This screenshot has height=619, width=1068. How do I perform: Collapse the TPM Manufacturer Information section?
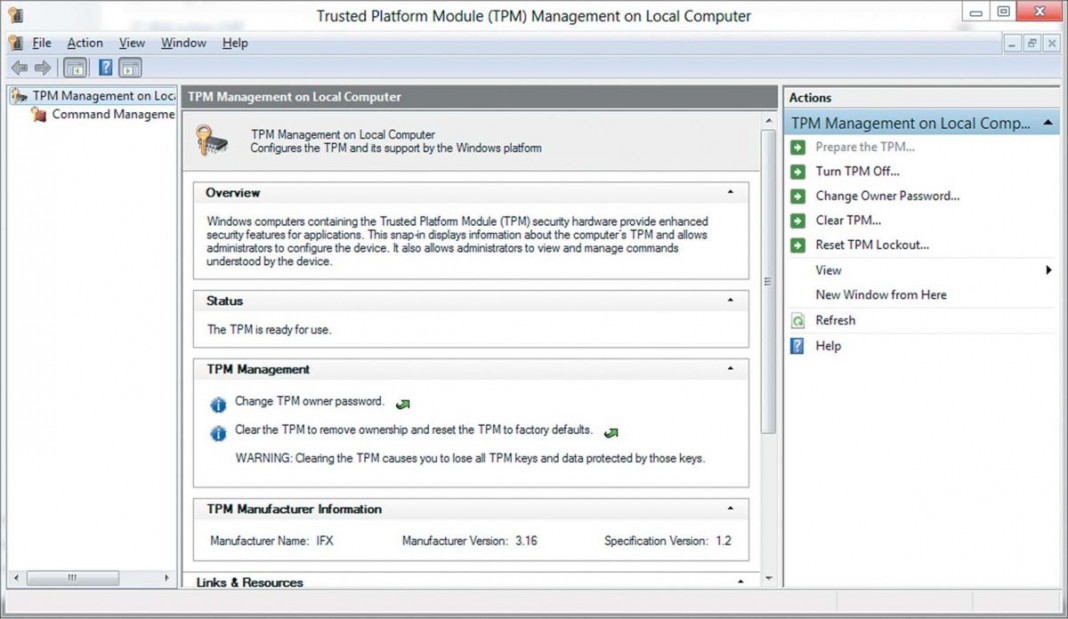(730, 509)
